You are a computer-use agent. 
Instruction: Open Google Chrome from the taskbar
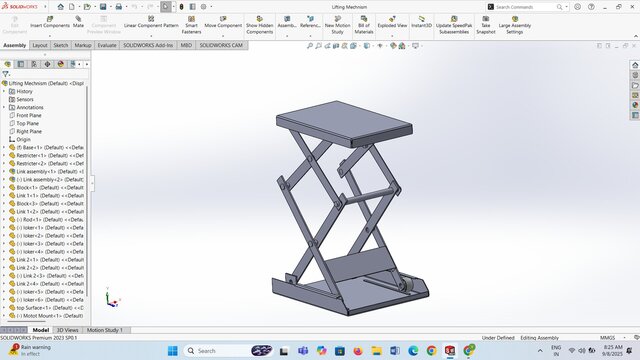pyautogui.click(x=431, y=351)
